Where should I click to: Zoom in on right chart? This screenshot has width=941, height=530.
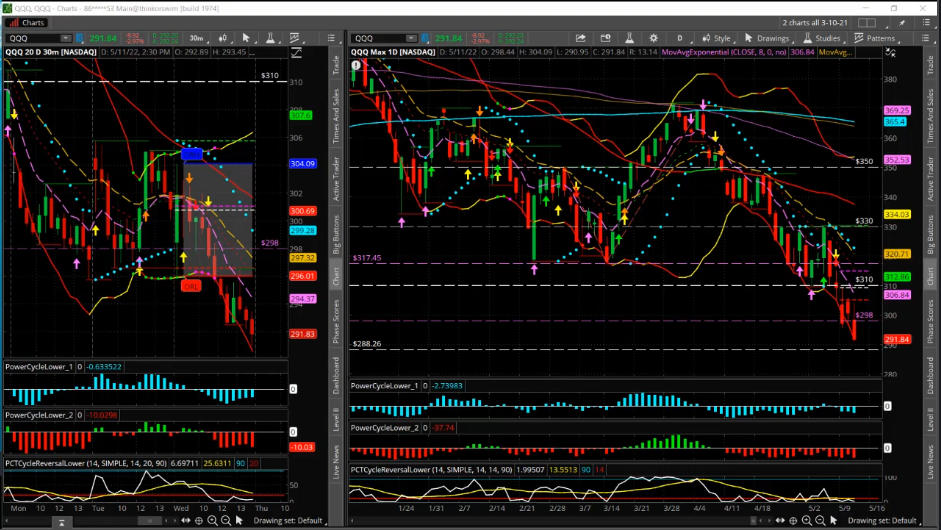[x=807, y=520]
